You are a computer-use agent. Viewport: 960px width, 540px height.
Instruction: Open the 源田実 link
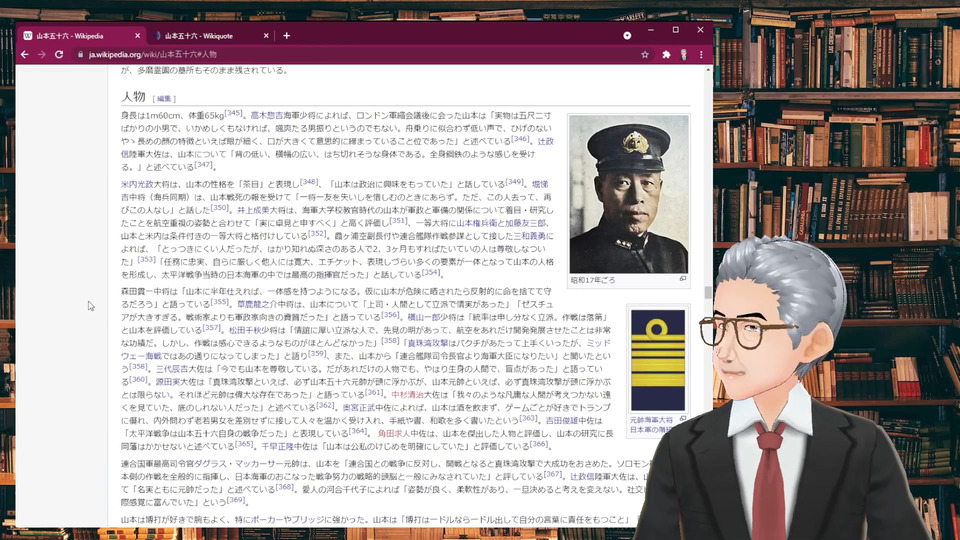168,381
